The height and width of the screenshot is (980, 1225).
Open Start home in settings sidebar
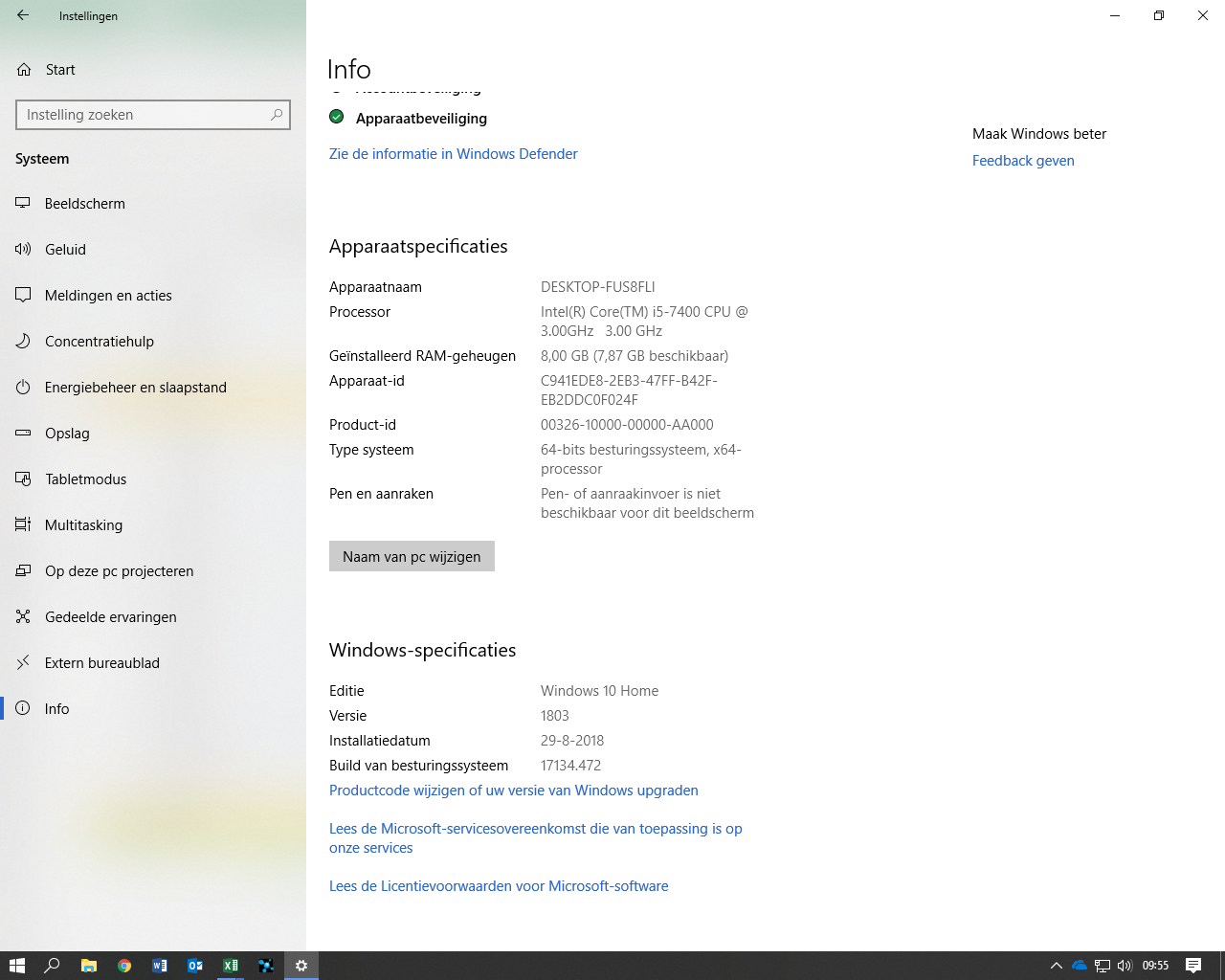[59, 70]
